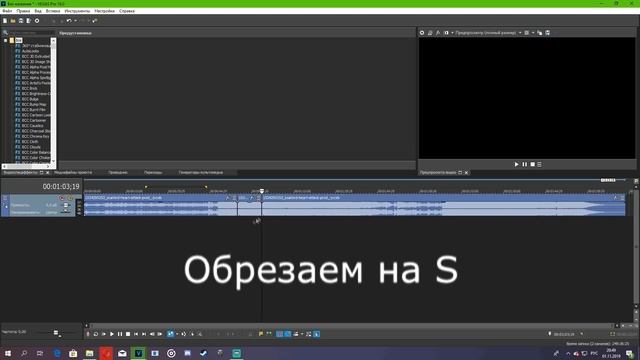
Task: Open video preview properties icon
Action: [422, 33]
